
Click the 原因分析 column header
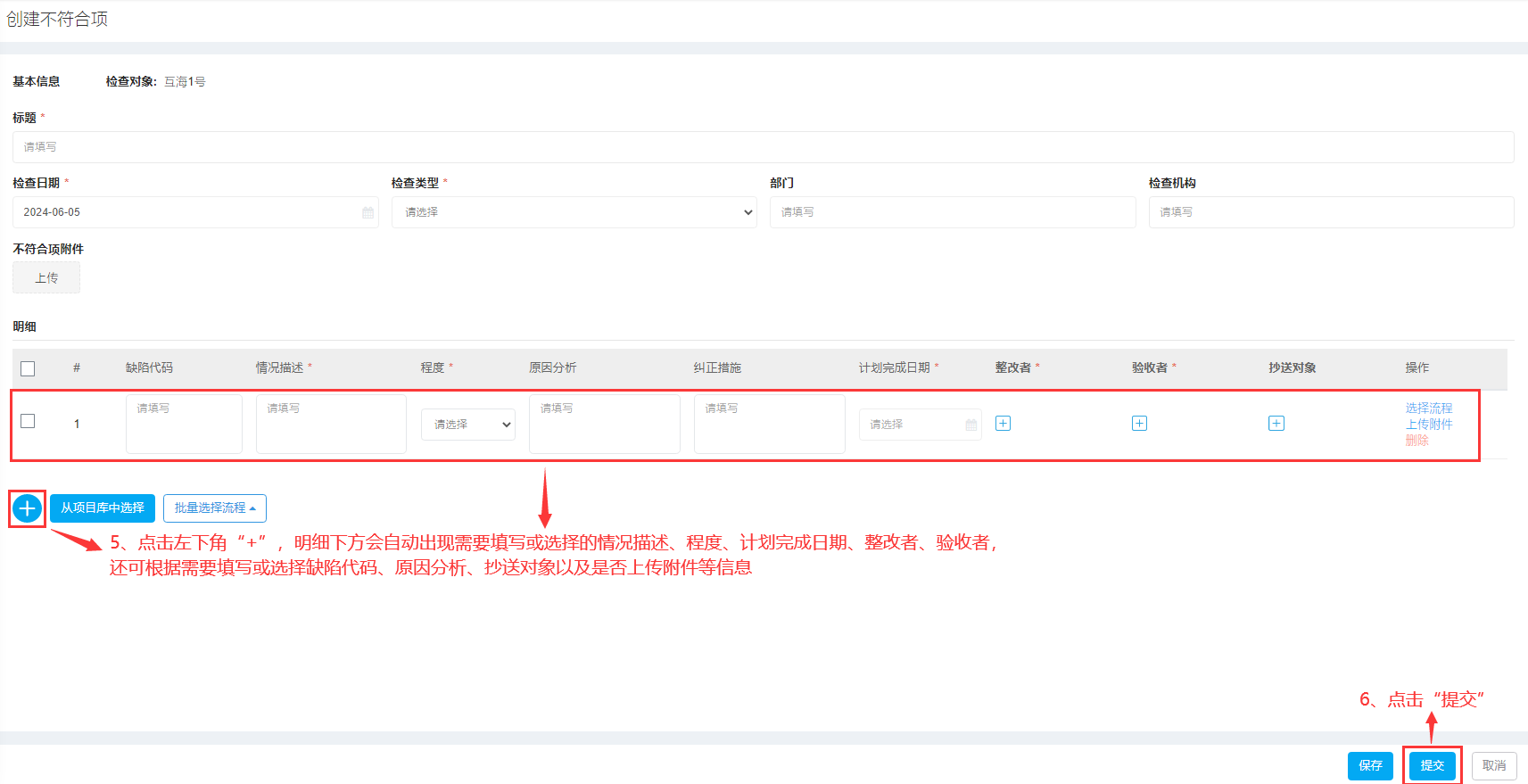click(x=552, y=367)
